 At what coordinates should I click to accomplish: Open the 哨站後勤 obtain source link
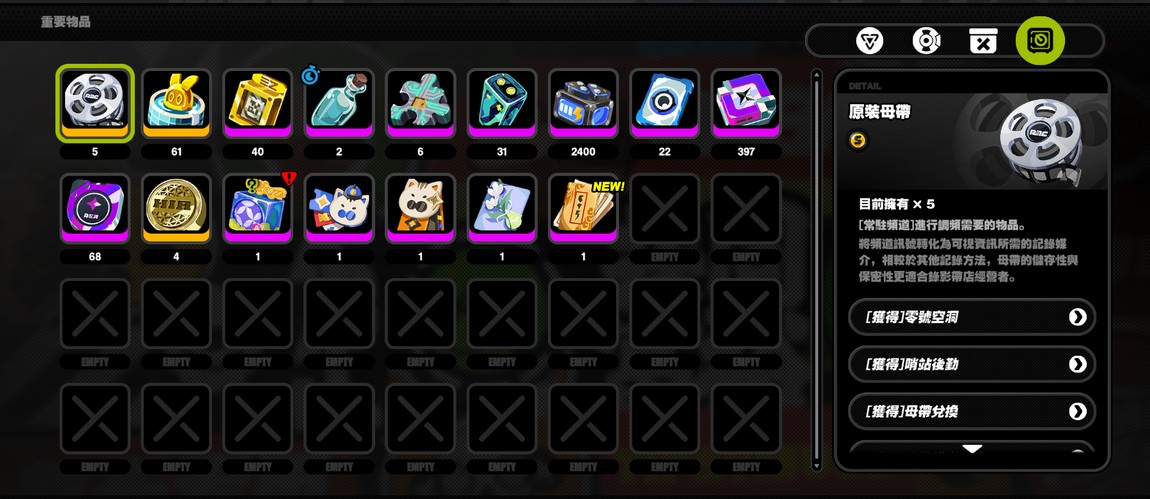coord(972,364)
